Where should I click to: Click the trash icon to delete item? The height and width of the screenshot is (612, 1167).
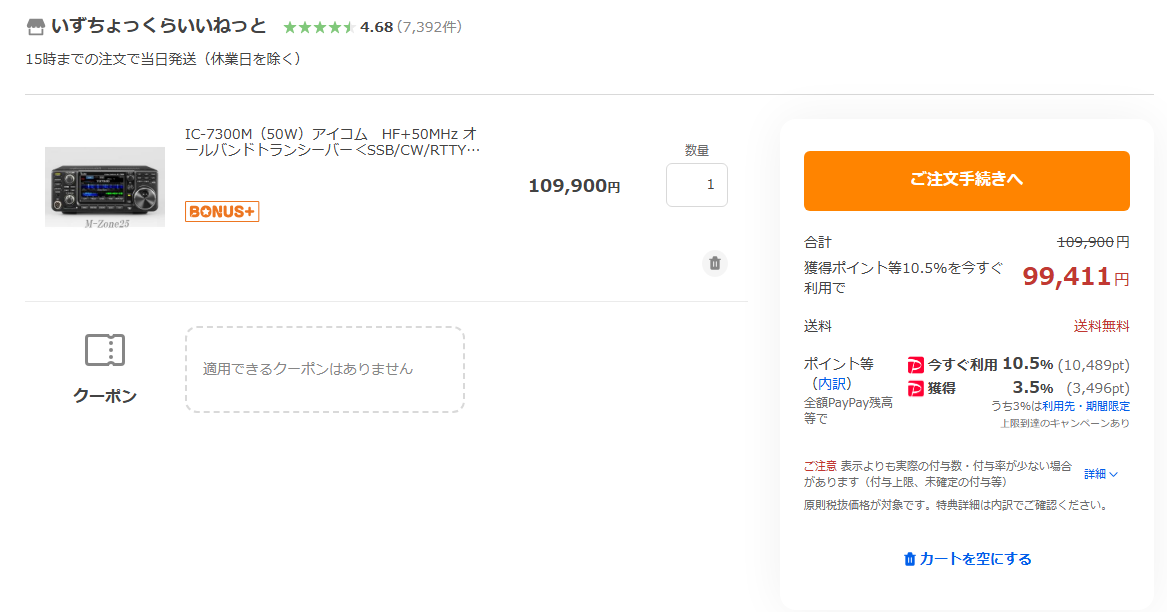714,264
